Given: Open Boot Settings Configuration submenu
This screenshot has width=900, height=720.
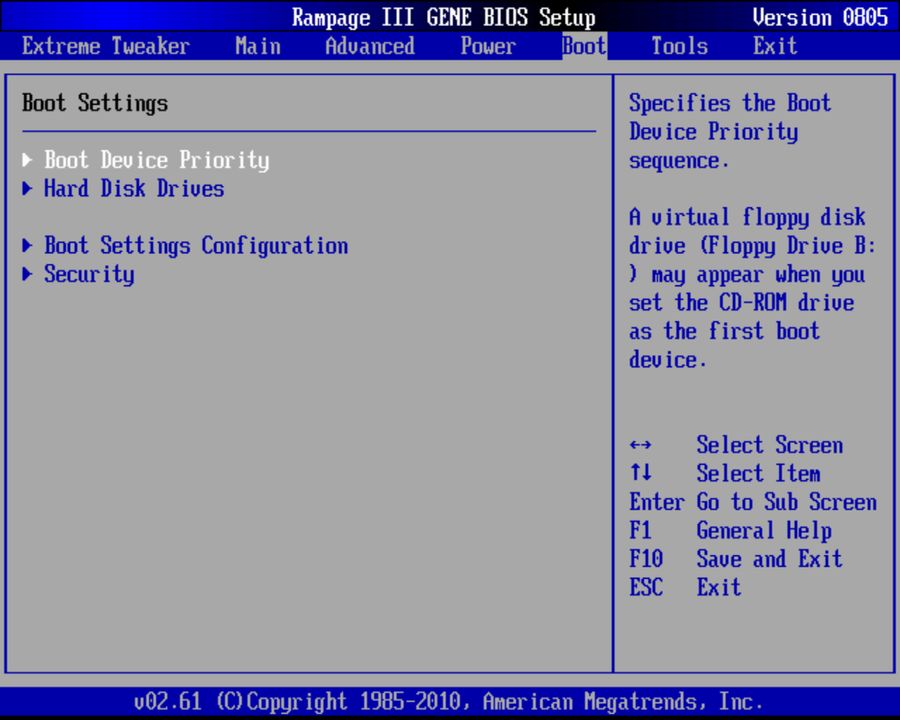Looking at the screenshot, I should pos(196,246).
